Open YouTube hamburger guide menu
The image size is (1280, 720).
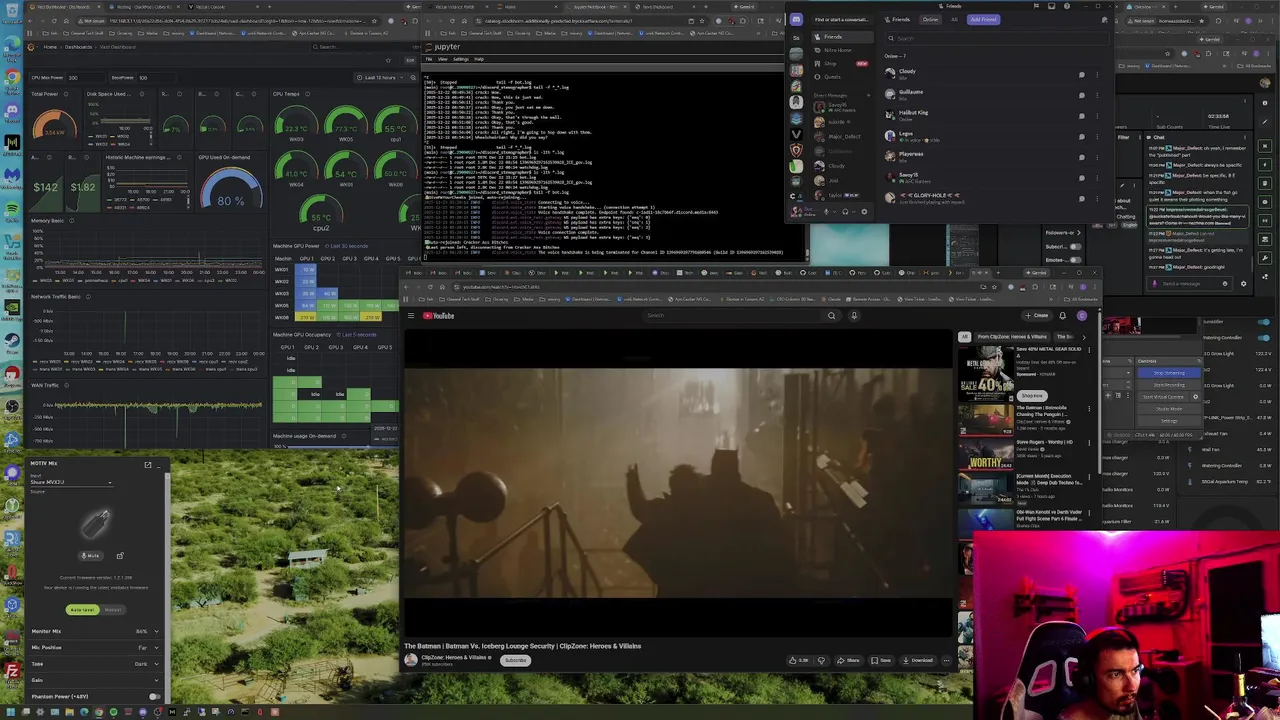coord(410,315)
